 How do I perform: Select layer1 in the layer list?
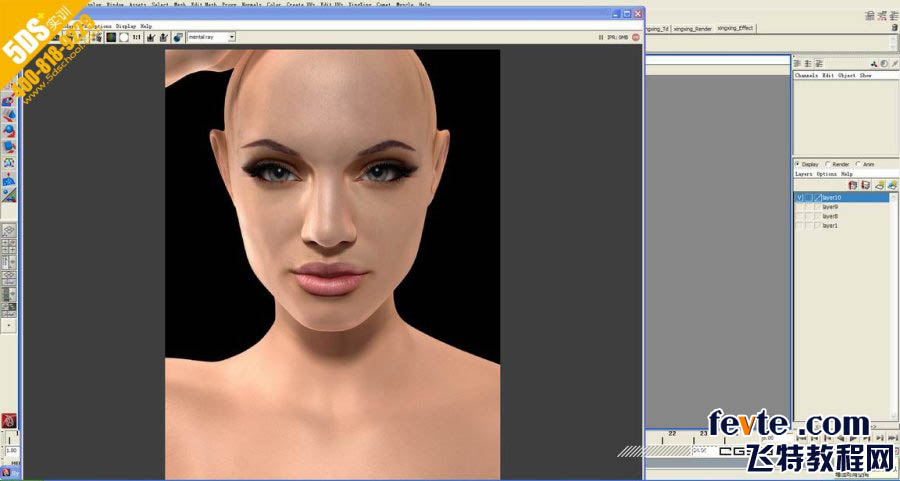[830, 226]
